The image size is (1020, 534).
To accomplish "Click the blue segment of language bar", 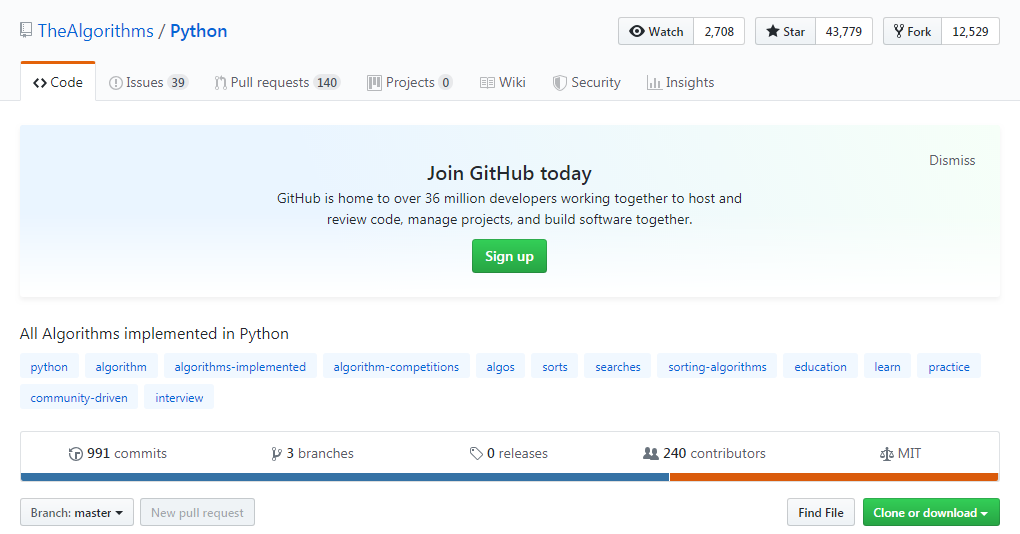I will click(x=345, y=477).
